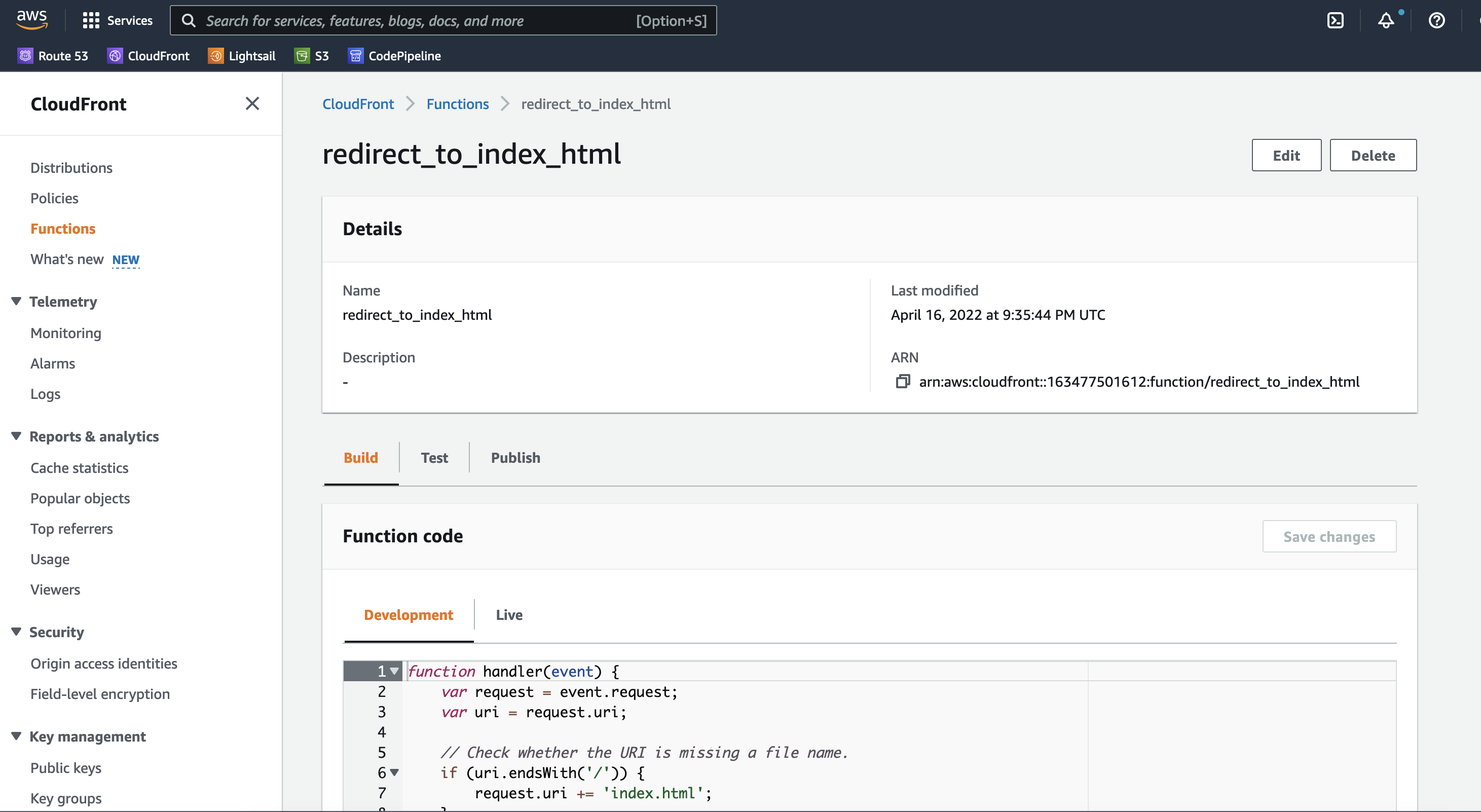Open Popular objects report

point(80,498)
